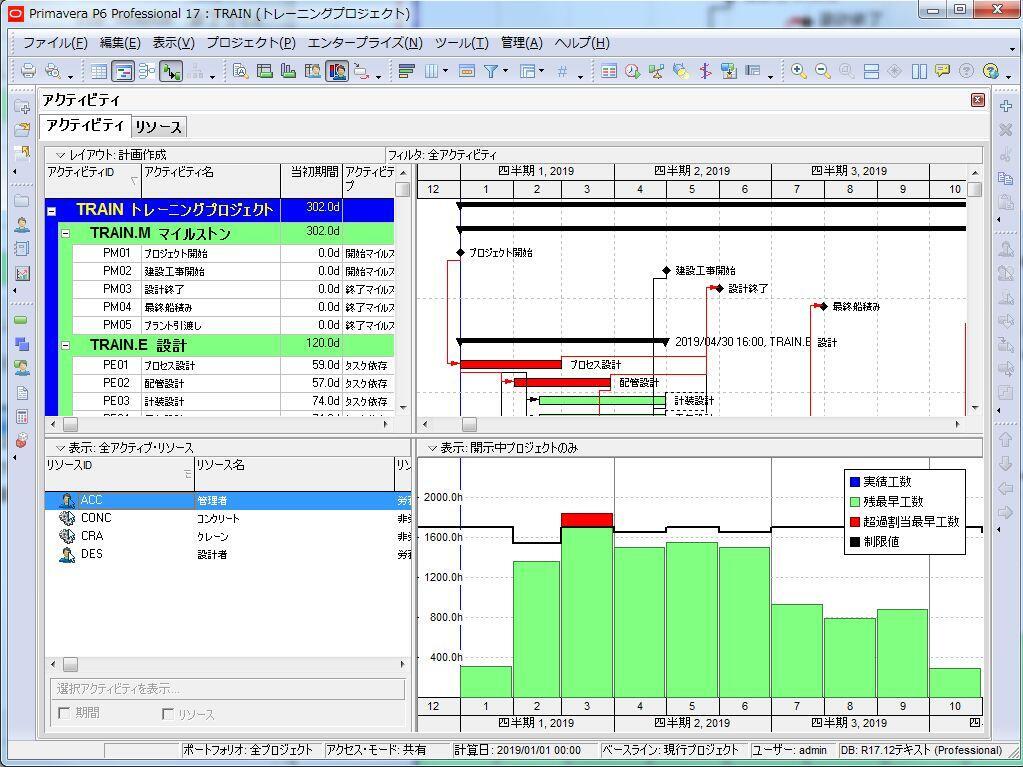Open Print Preview from the toolbar

[x=53, y=71]
